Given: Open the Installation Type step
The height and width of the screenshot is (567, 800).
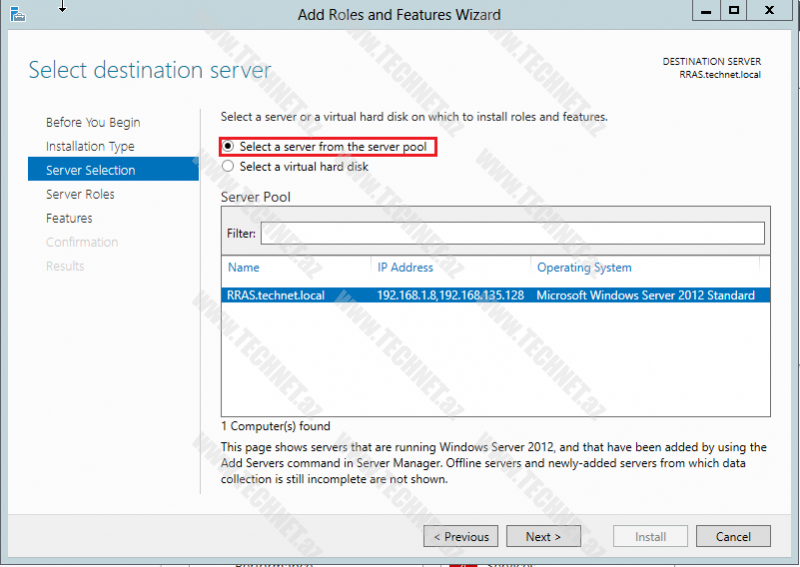Looking at the screenshot, I should (90, 146).
